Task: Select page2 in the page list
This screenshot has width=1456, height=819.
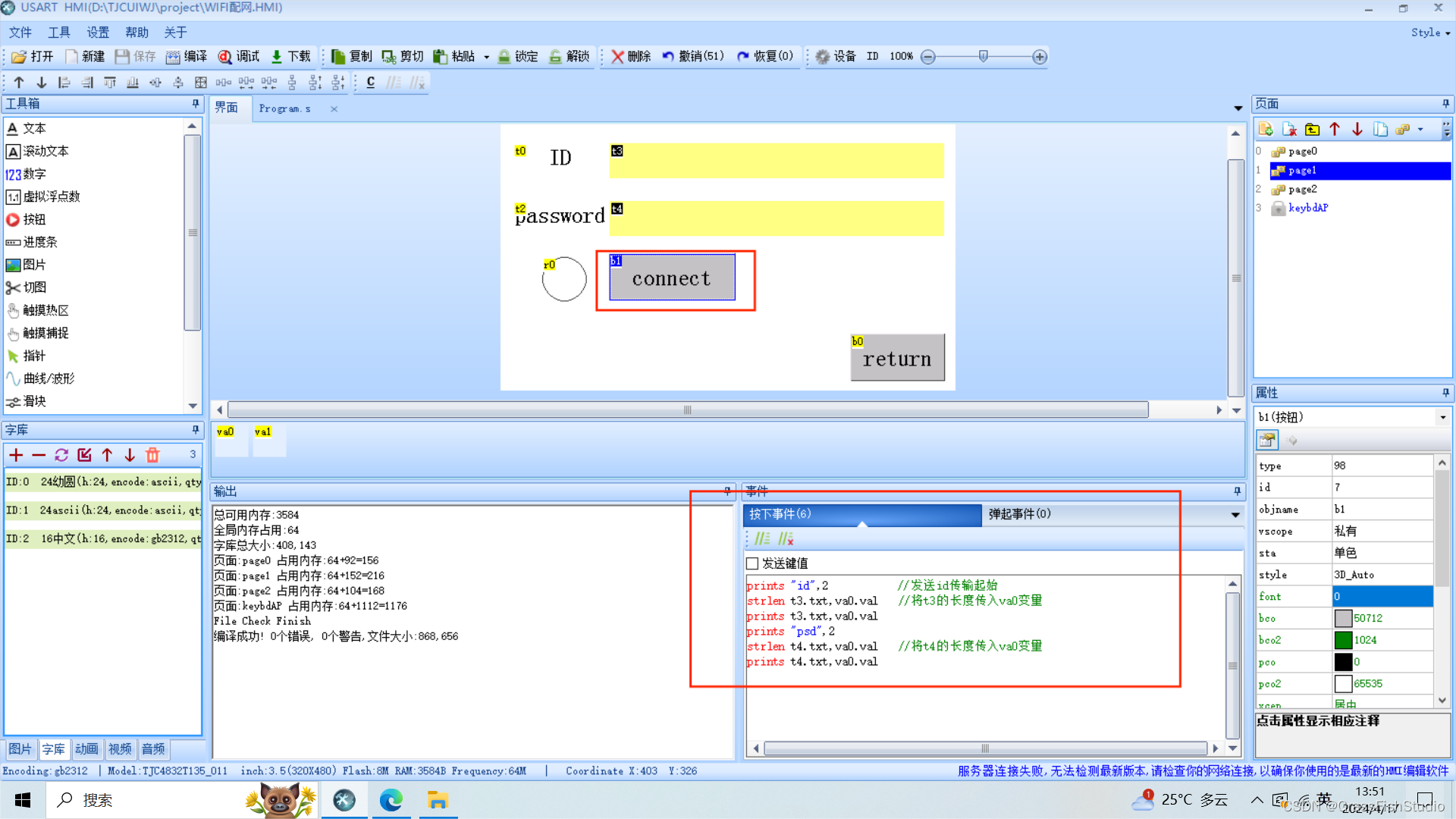Action: pos(1302,189)
